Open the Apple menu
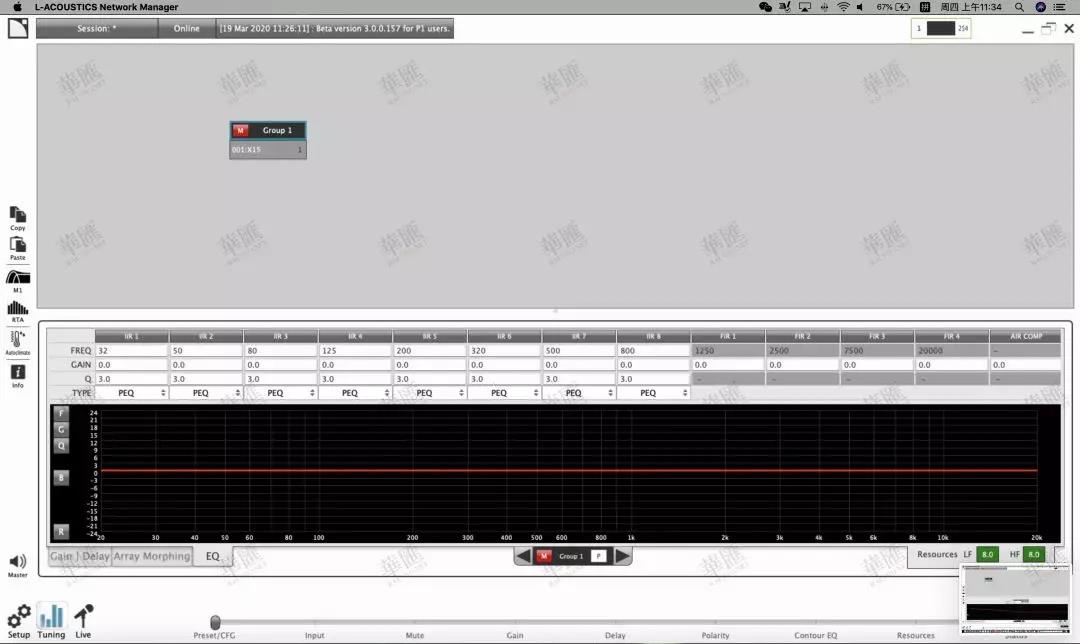This screenshot has height=644, width=1080. click(17, 7)
